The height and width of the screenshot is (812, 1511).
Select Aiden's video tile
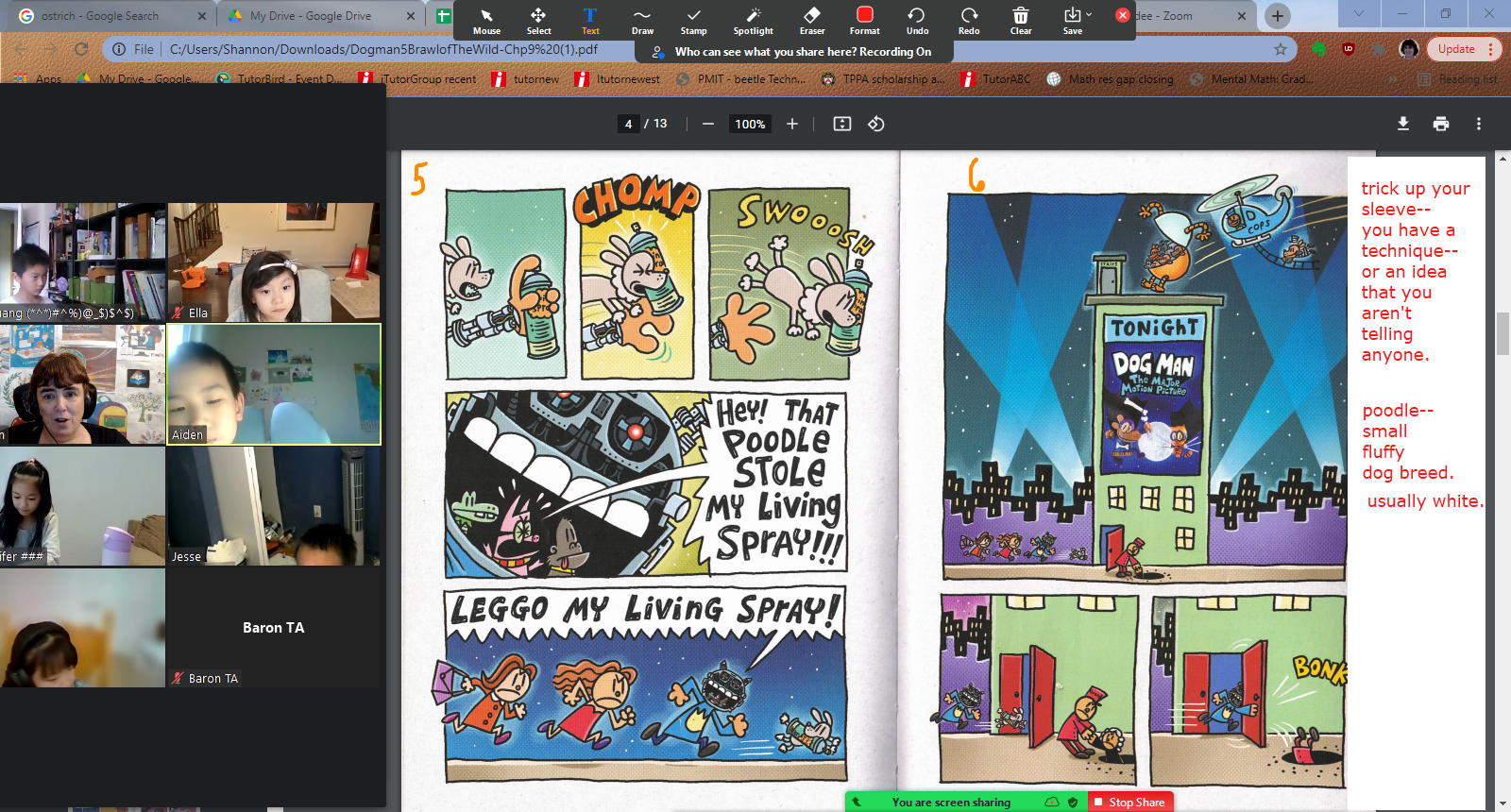pos(274,384)
